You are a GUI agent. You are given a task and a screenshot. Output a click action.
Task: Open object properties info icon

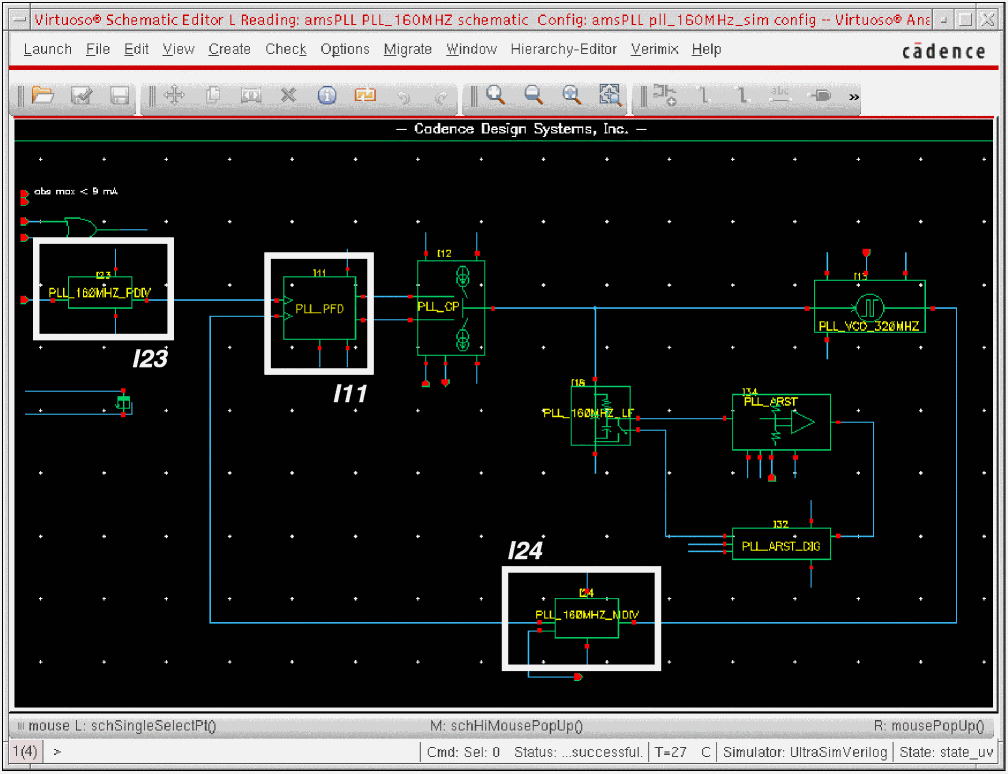click(327, 96)
